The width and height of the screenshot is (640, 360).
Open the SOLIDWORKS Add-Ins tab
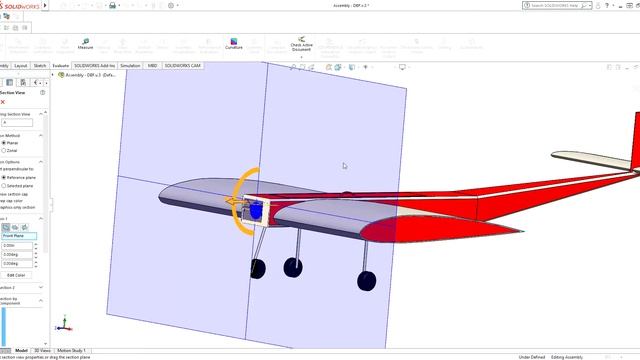(95, 66)
